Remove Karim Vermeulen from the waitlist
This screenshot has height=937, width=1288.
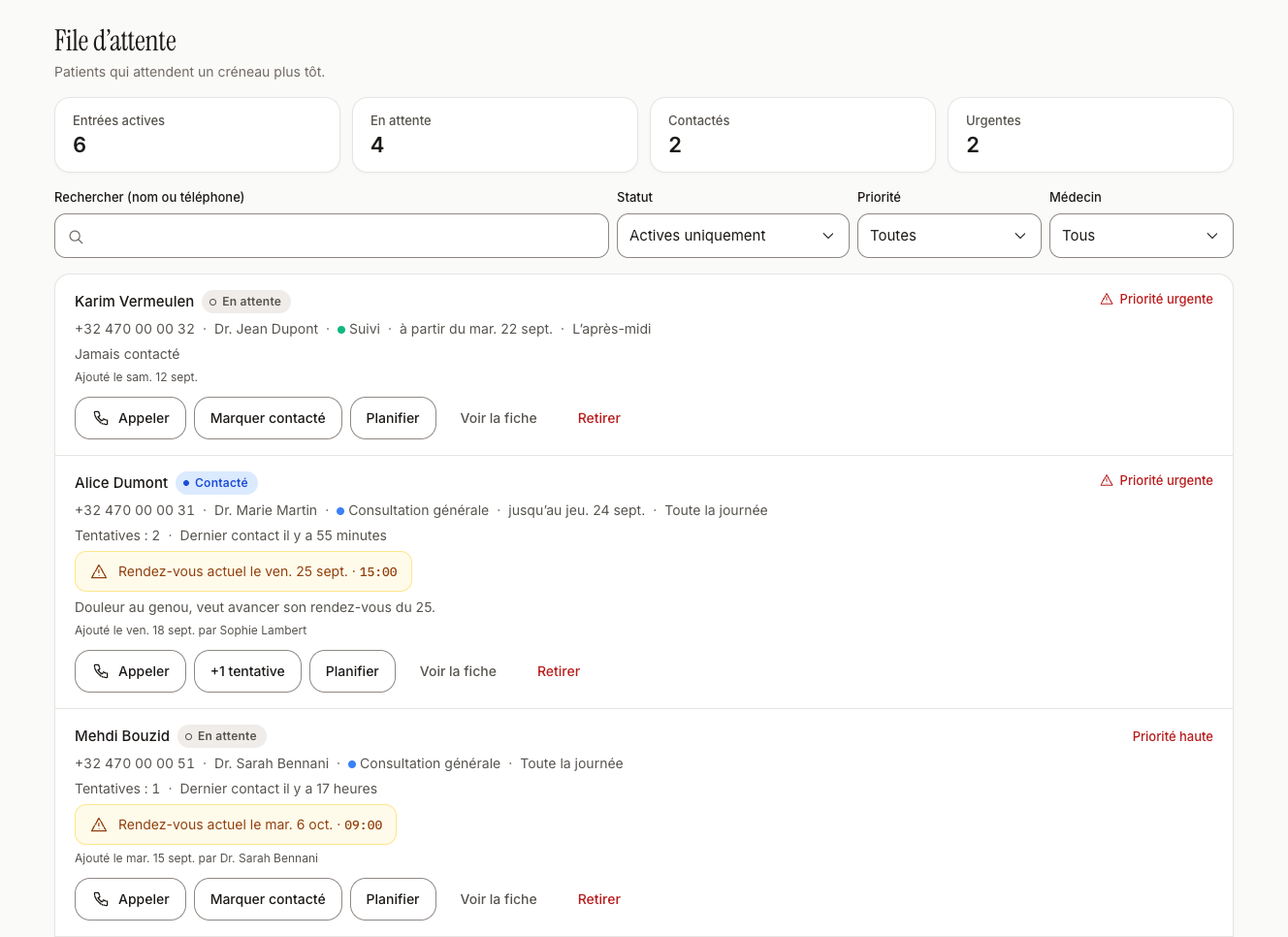(599, 418)
